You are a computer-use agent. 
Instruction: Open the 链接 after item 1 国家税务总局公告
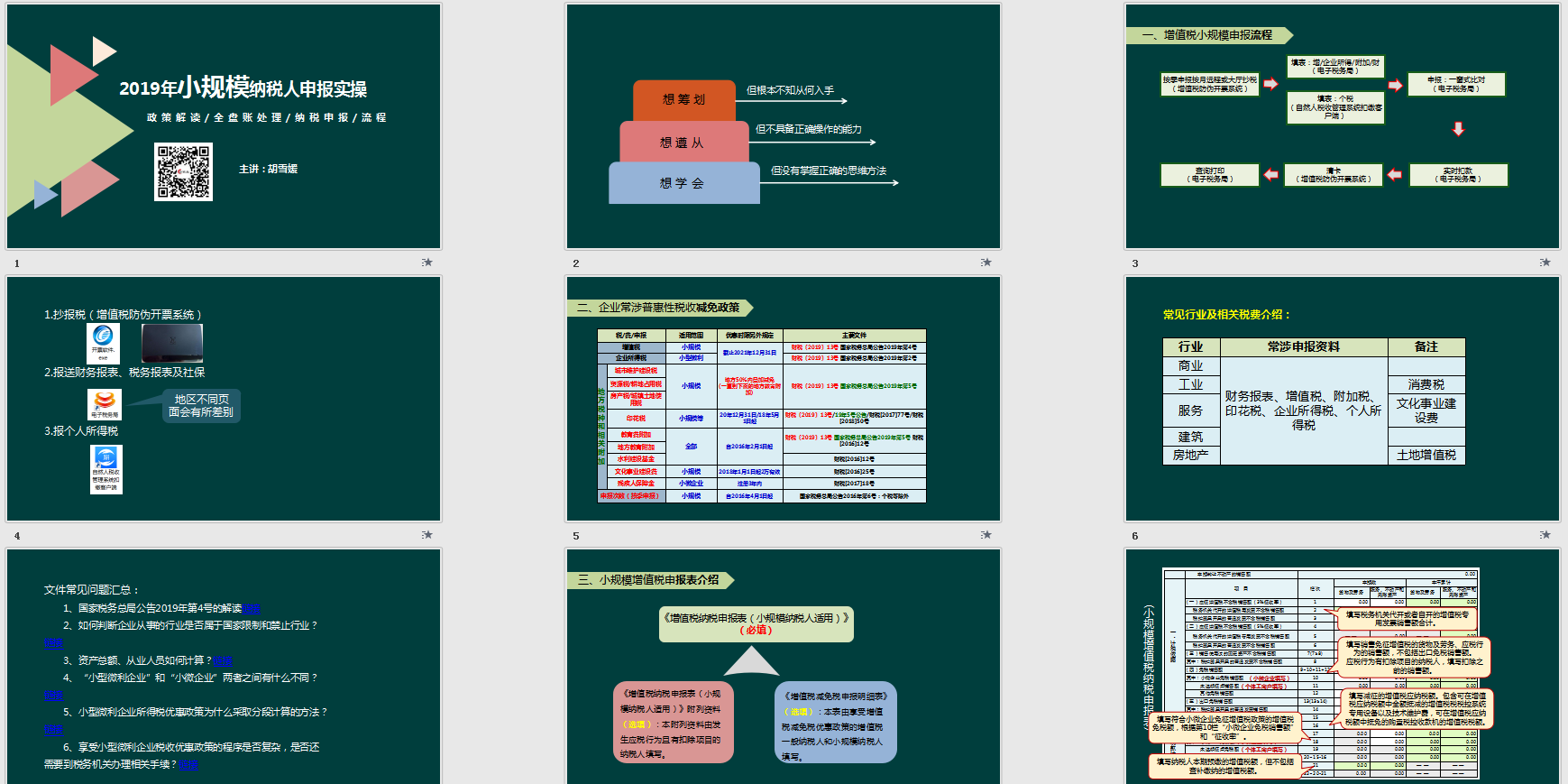click(x=252, y=608)
